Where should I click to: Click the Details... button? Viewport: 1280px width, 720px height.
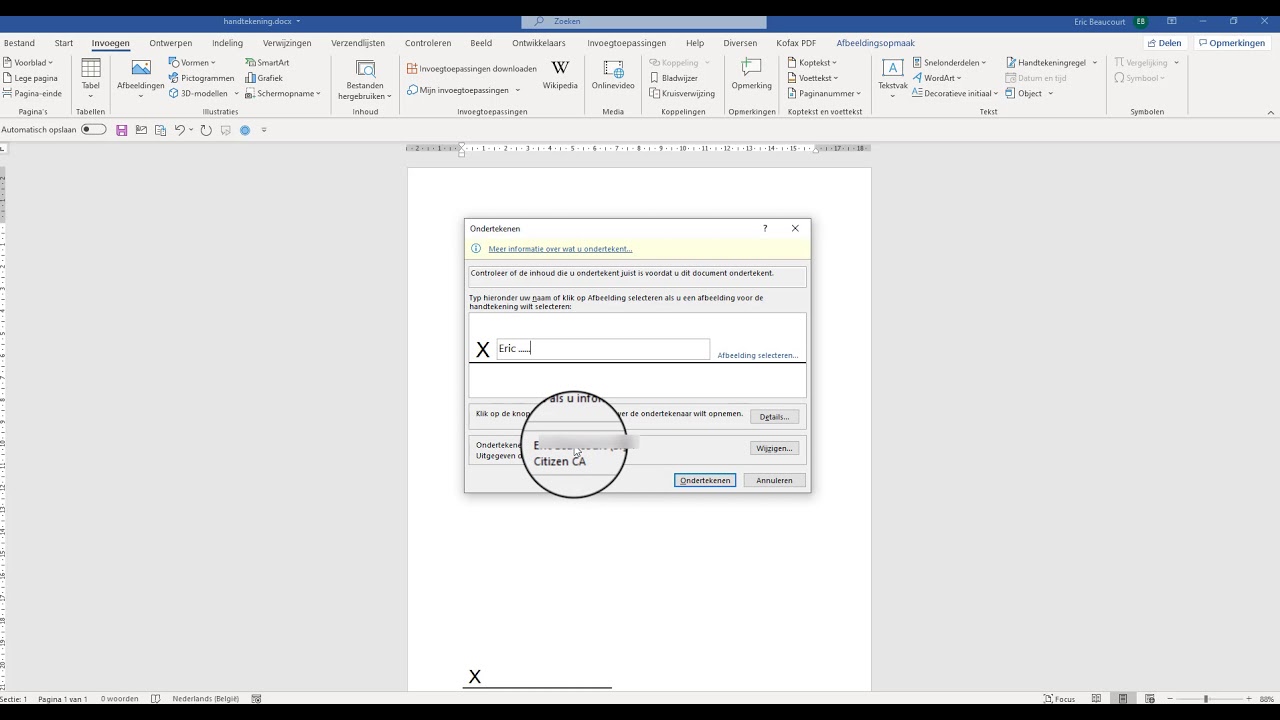[774, 417]
